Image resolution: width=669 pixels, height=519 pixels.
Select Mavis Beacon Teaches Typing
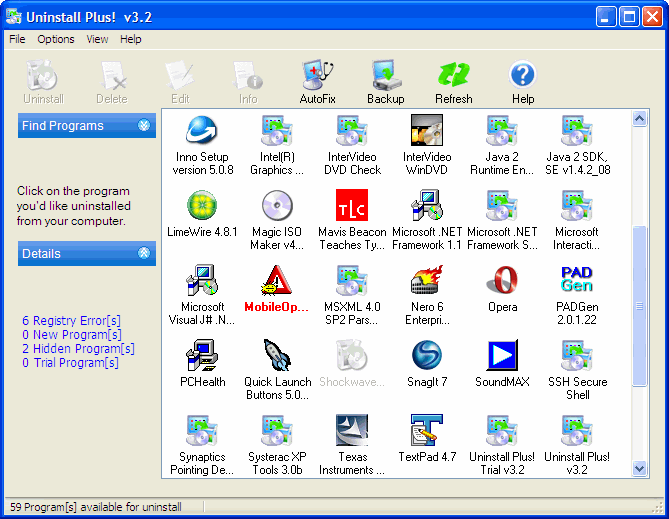point(352,220)
